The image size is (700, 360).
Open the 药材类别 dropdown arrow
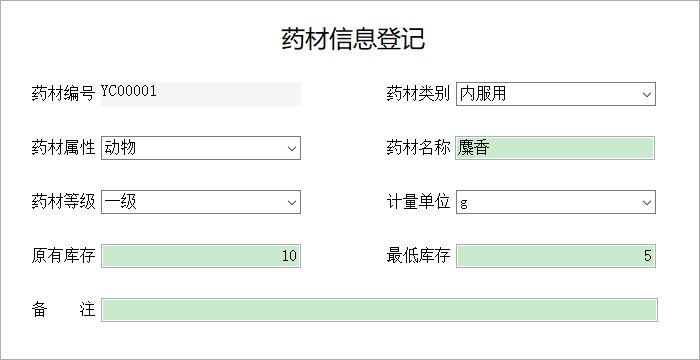(x=646, y=94)
